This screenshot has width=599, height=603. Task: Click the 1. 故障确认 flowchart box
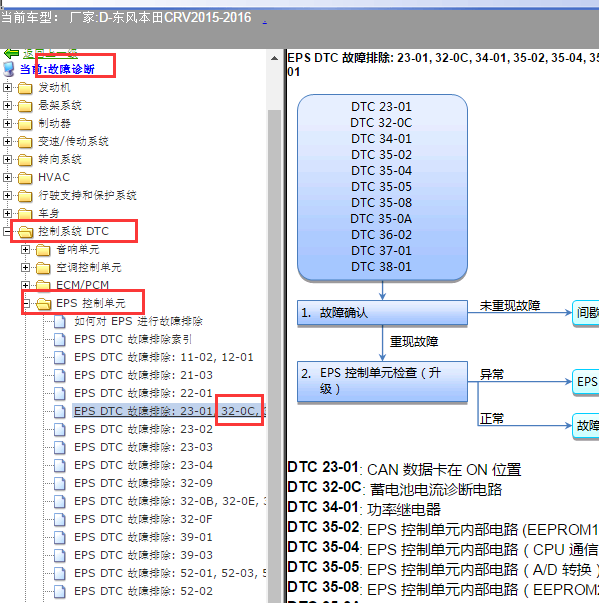coord(383,313)
